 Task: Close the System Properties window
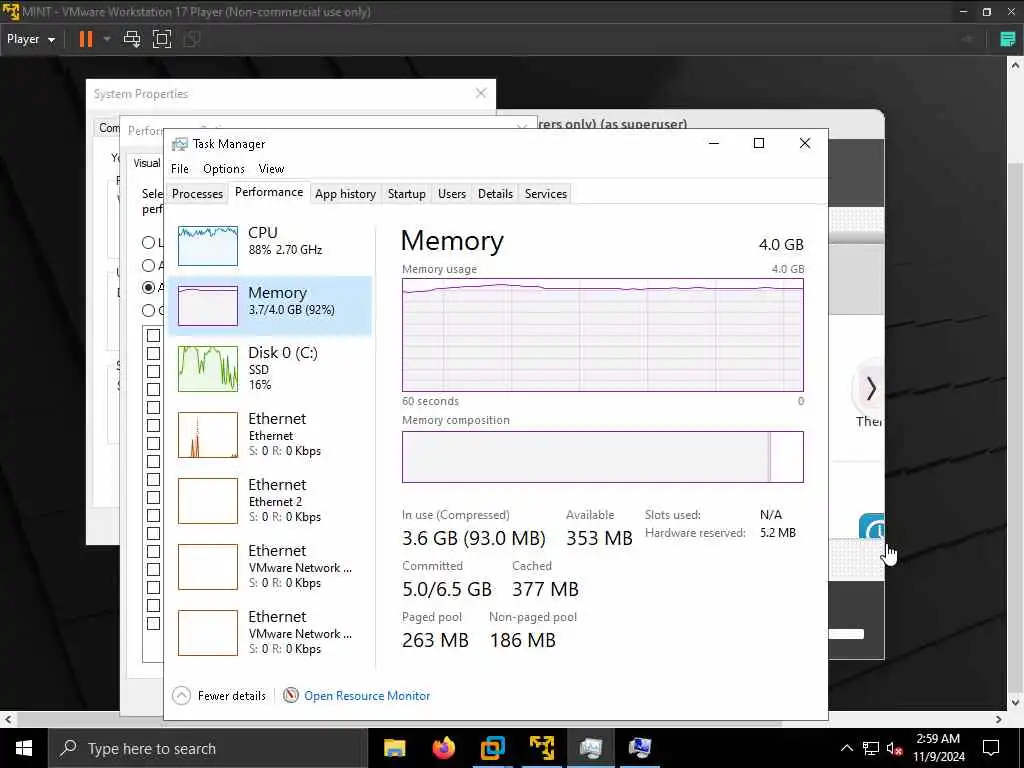click(x=481, y=93)
